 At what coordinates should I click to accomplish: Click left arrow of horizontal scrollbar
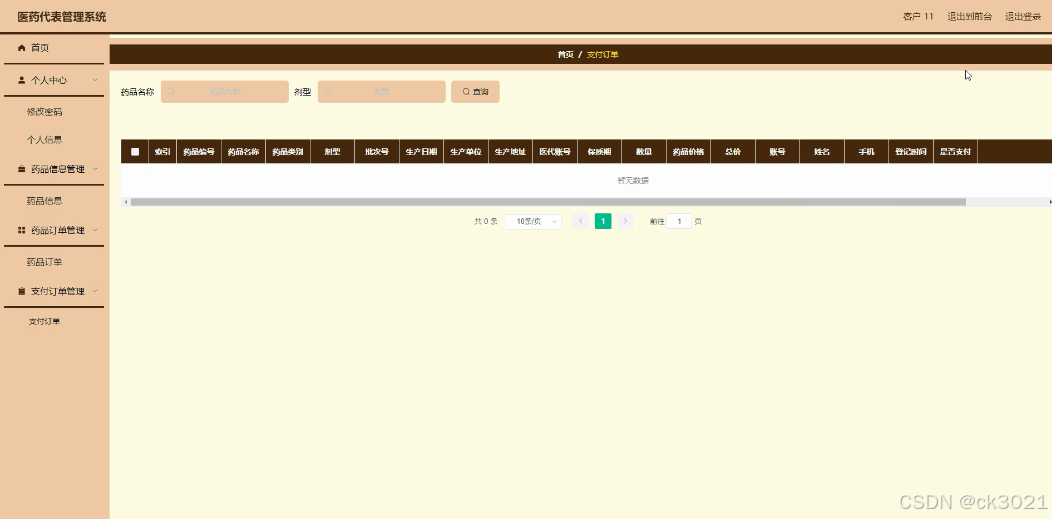tap(125, 202)
